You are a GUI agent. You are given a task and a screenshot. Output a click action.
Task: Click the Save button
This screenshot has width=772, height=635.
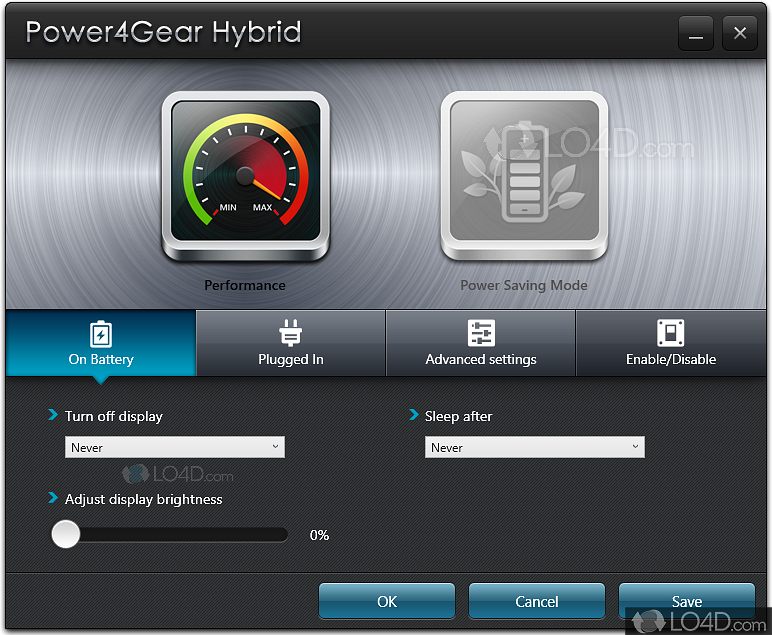coord(687,601)
